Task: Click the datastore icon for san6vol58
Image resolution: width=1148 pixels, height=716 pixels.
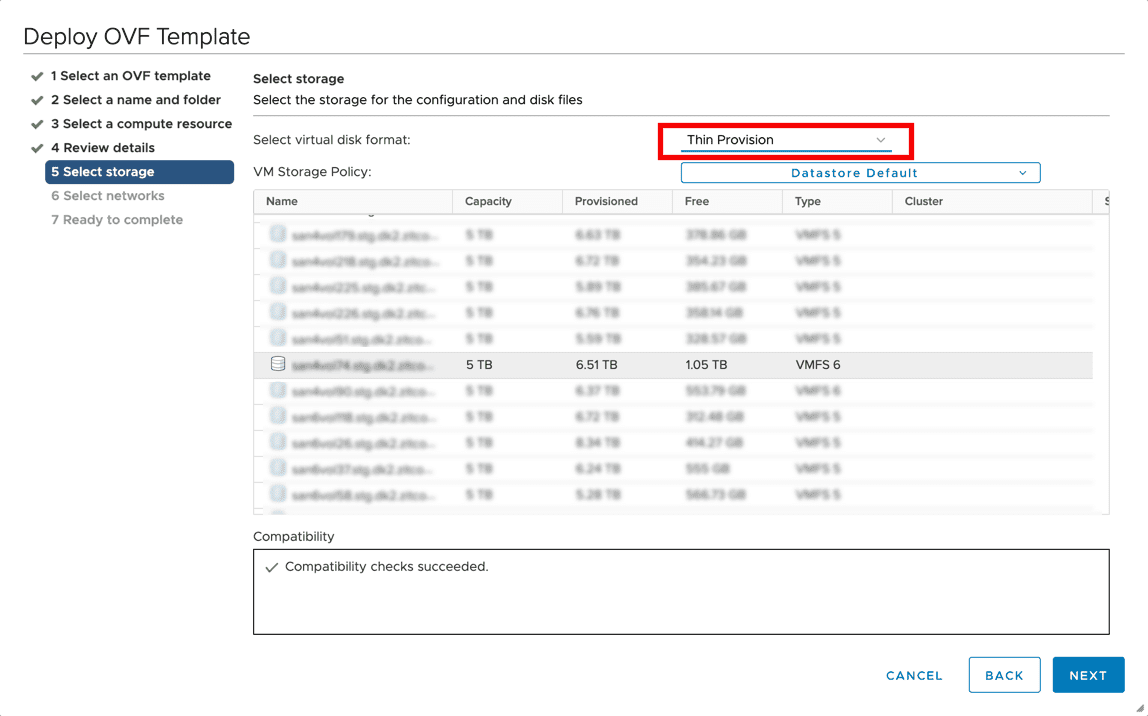Action: 278,495
